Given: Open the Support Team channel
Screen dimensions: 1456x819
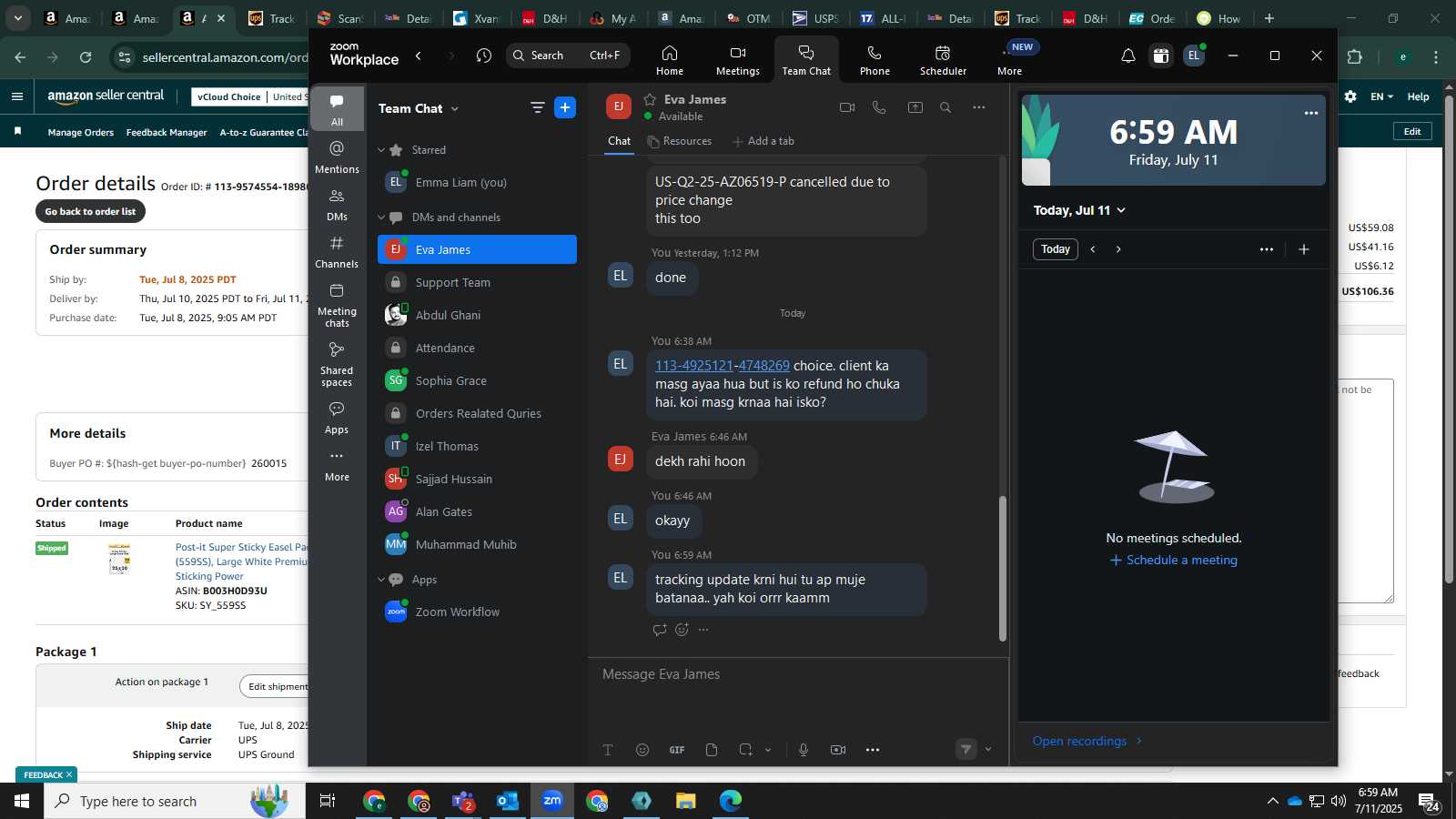Looking at the screenshot, I should (477, 282).
